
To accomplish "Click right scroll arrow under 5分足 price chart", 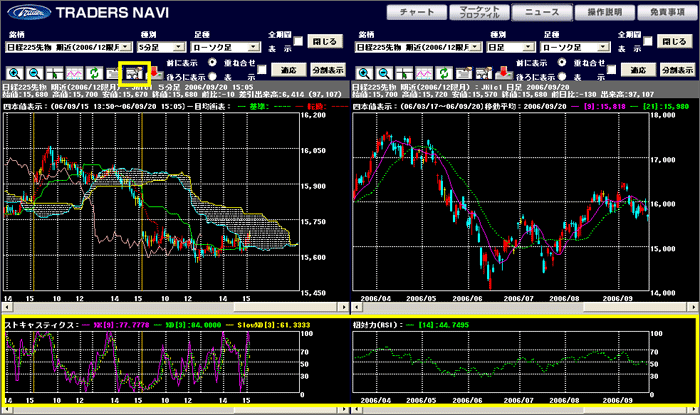I will click(x=343, y=307).
